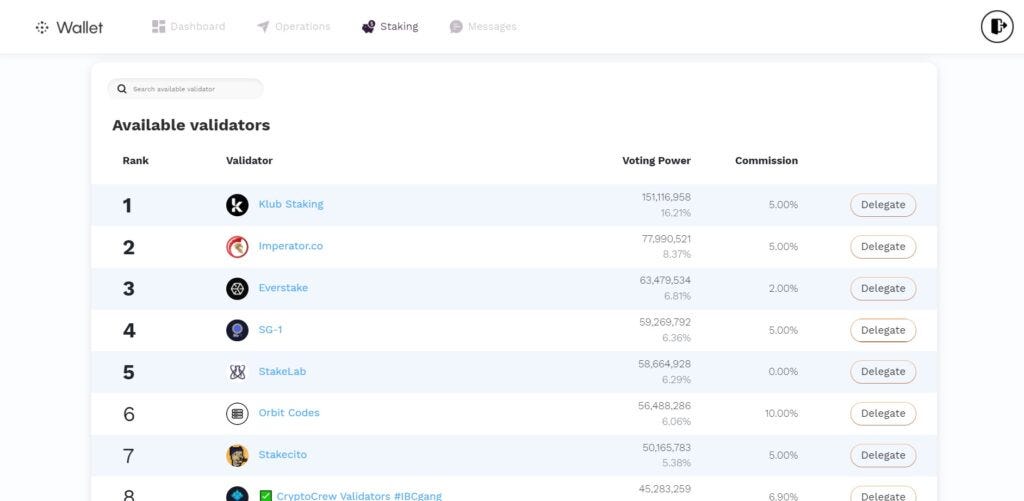Click the Everstake logo

[x=237, y=289]
